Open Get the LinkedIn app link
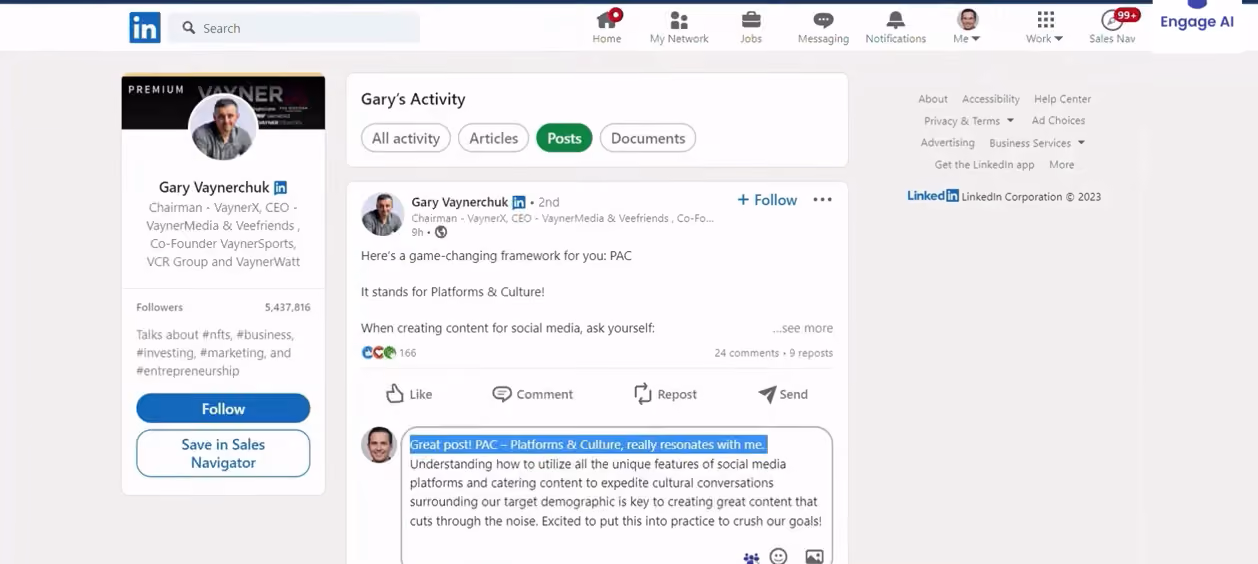 click(x=984, y=165)
